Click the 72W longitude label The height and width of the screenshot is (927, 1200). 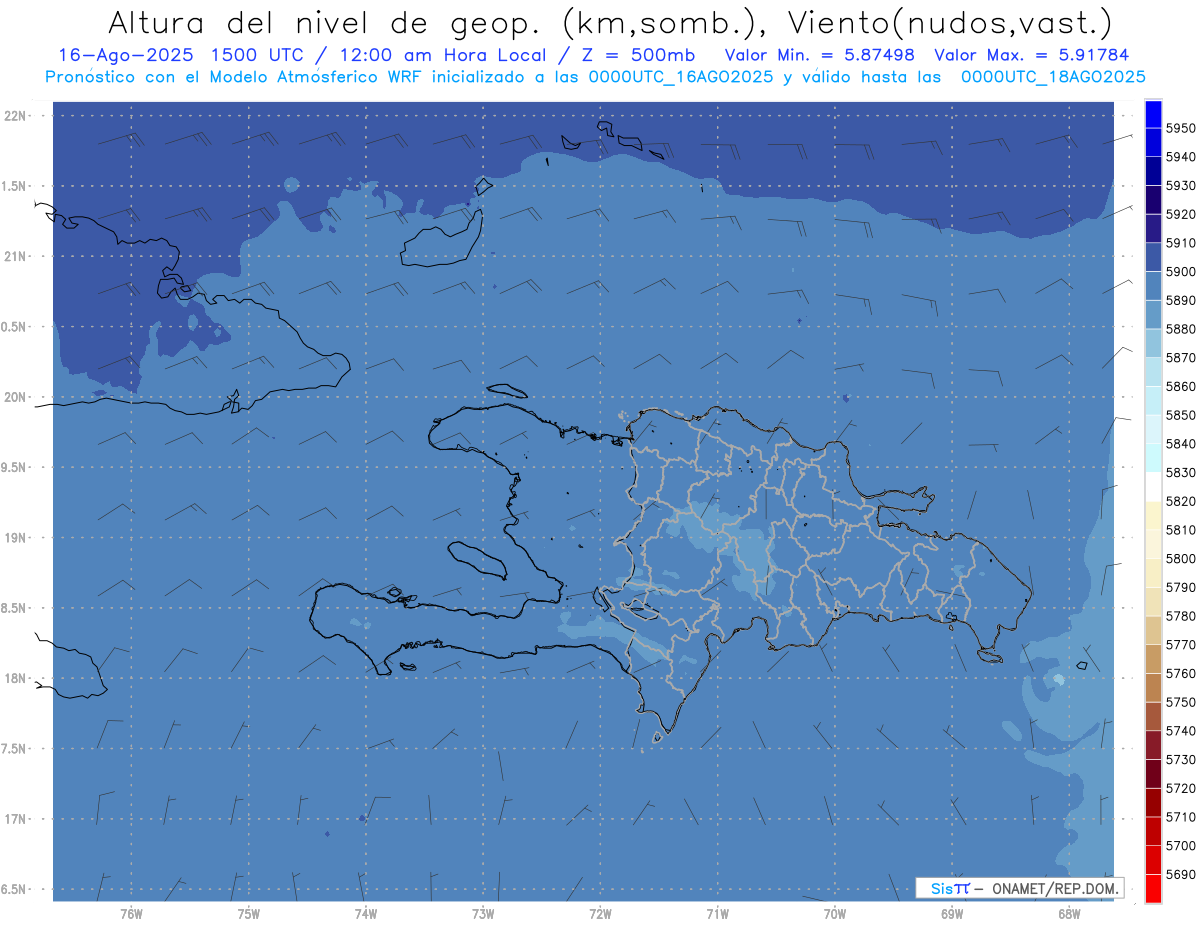tap(600, 914)
